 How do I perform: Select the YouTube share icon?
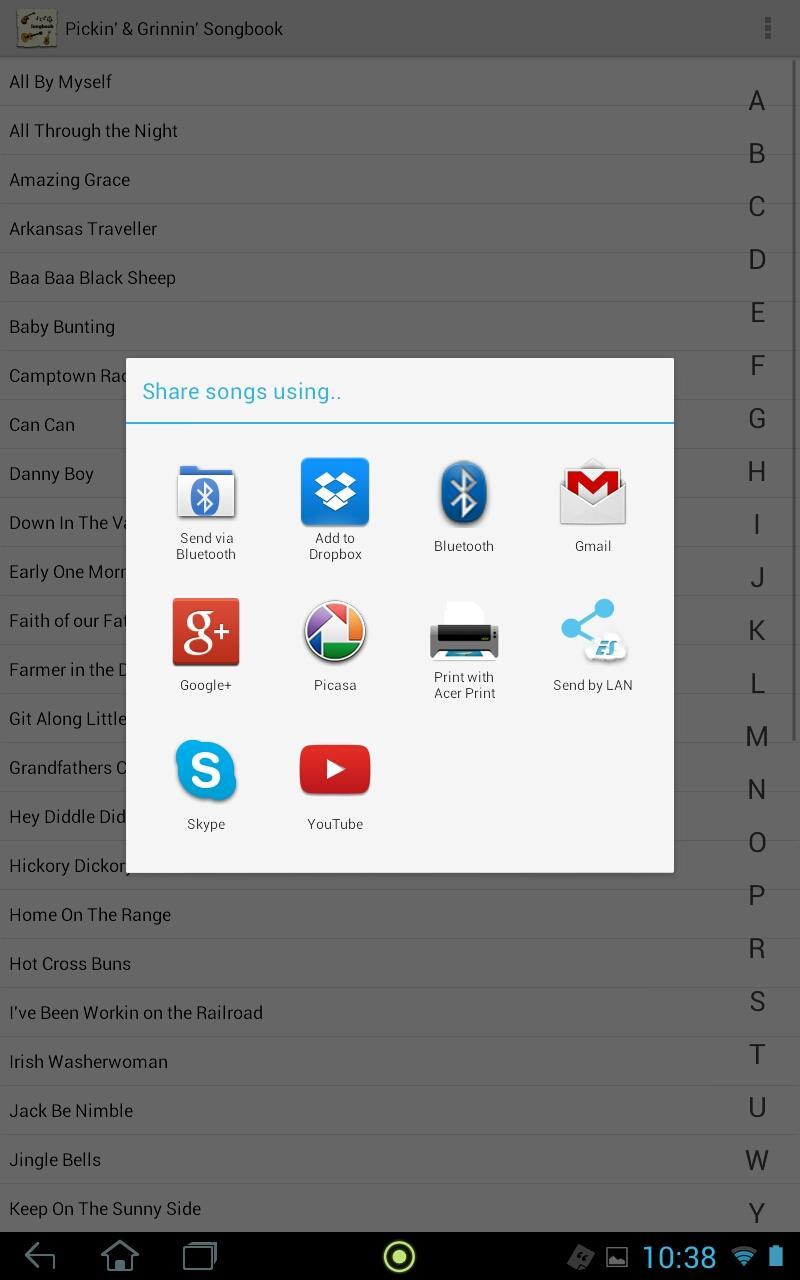pos(335,784)
